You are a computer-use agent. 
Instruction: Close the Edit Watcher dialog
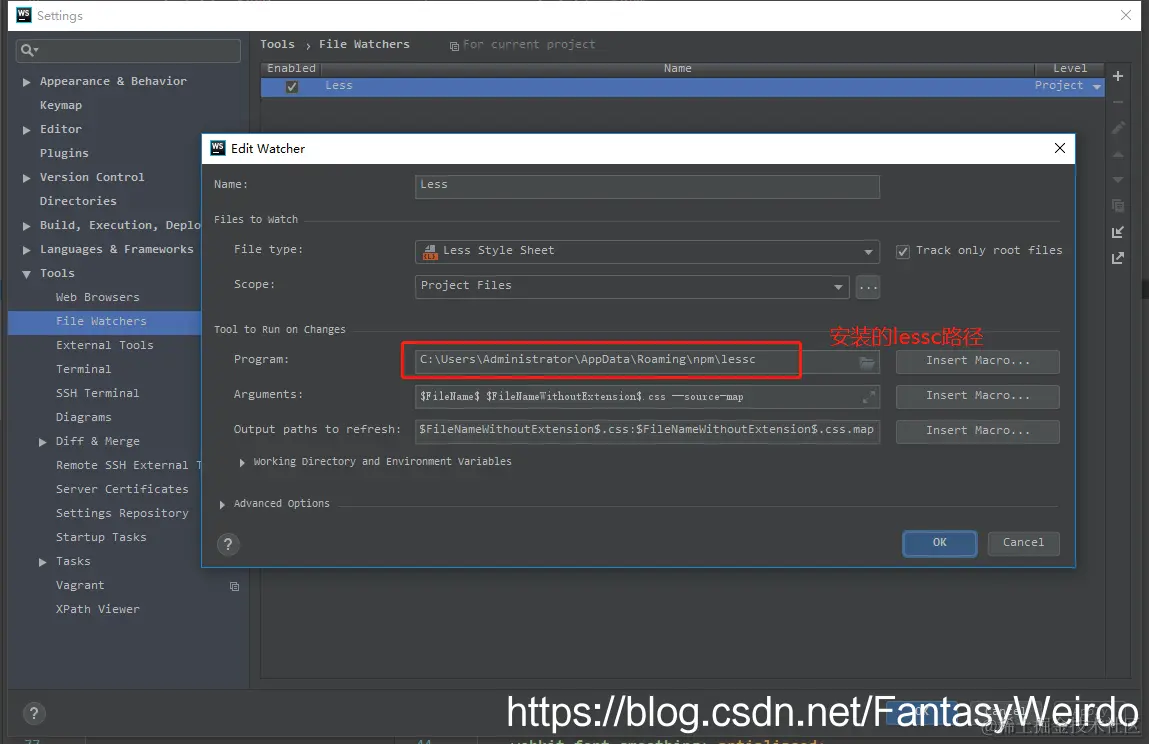tap(1060, 148)
